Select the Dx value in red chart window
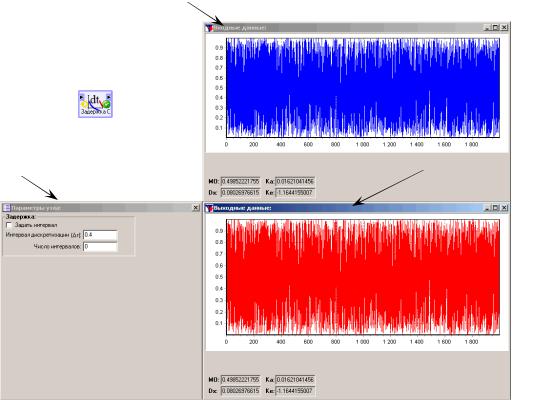Image resolution: width=552 pixels, height=400 pixels. point(240,391)
